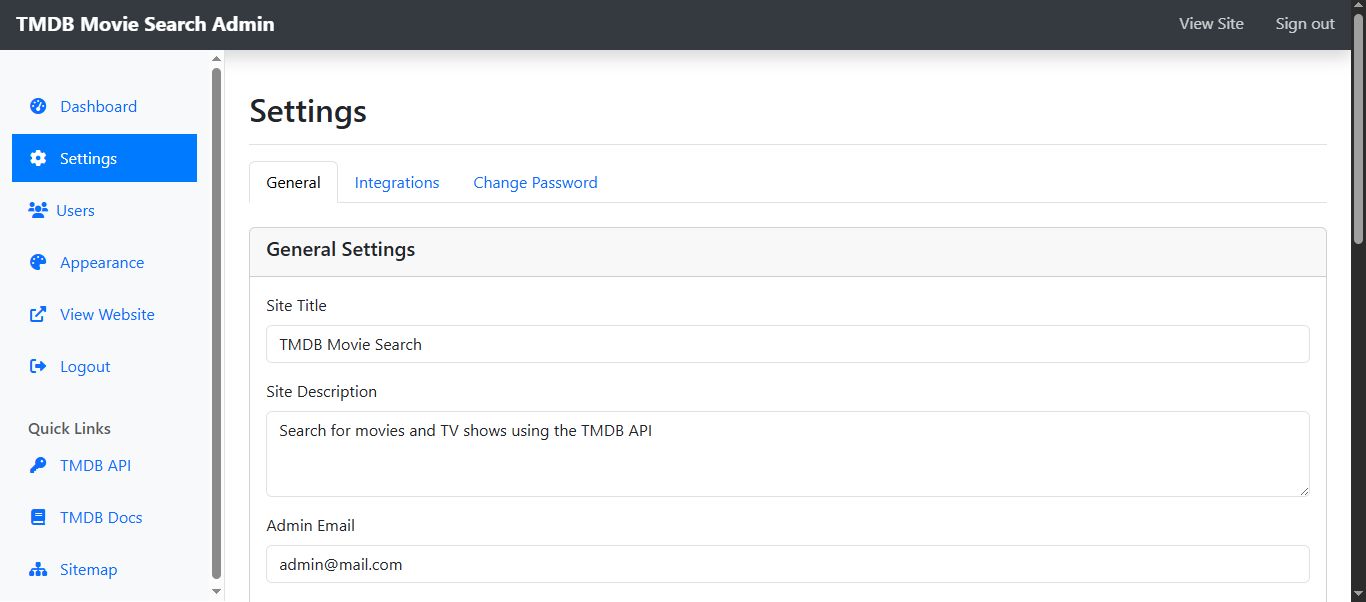Click inside the Site Description textarea

787,453
